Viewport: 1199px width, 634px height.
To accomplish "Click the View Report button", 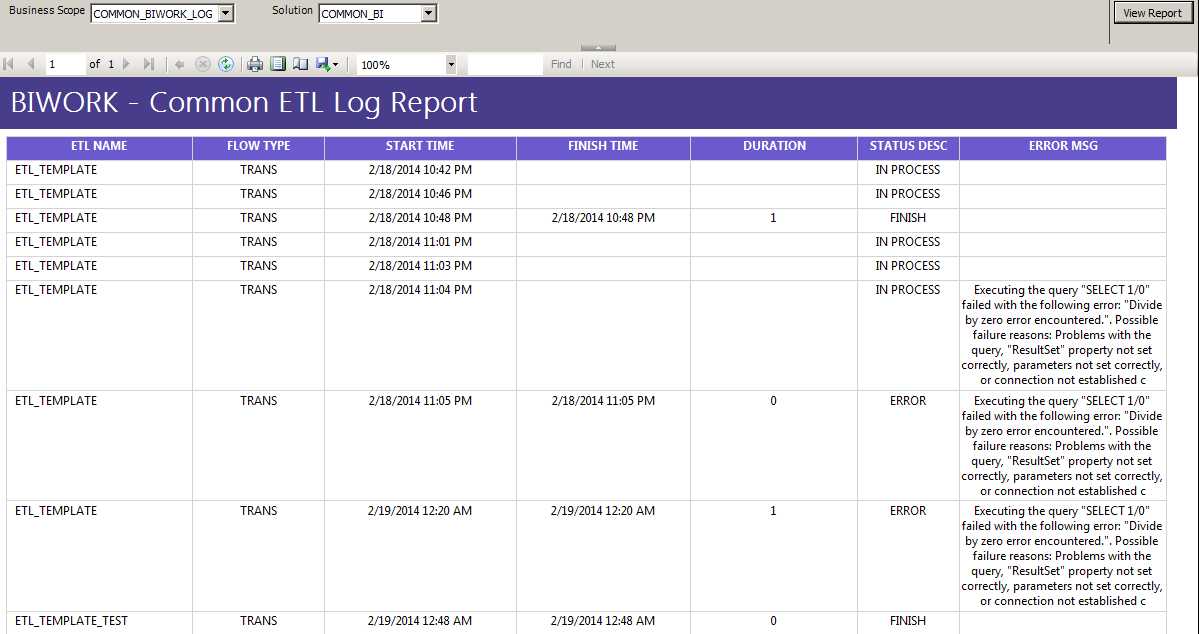I will (1152, 13).
